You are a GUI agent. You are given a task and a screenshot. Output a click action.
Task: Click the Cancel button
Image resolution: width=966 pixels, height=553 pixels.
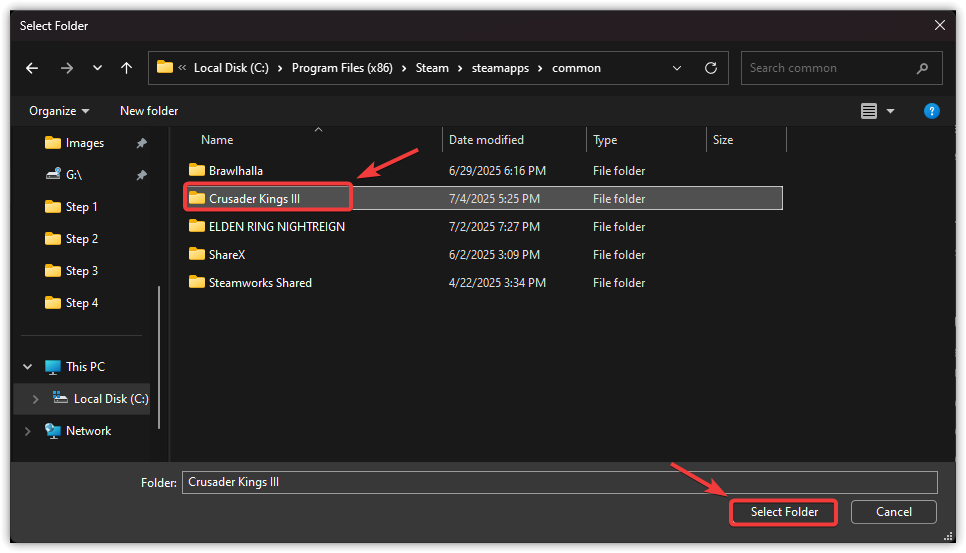(893, 512)
